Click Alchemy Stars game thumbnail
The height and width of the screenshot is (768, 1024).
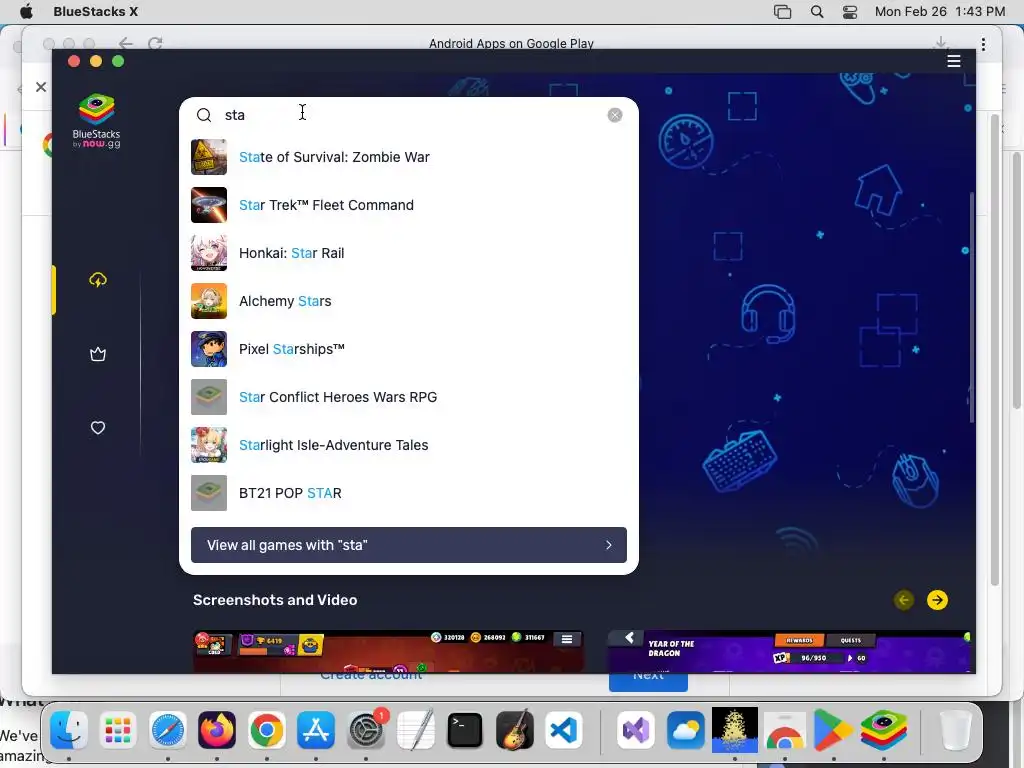(209, 301)
